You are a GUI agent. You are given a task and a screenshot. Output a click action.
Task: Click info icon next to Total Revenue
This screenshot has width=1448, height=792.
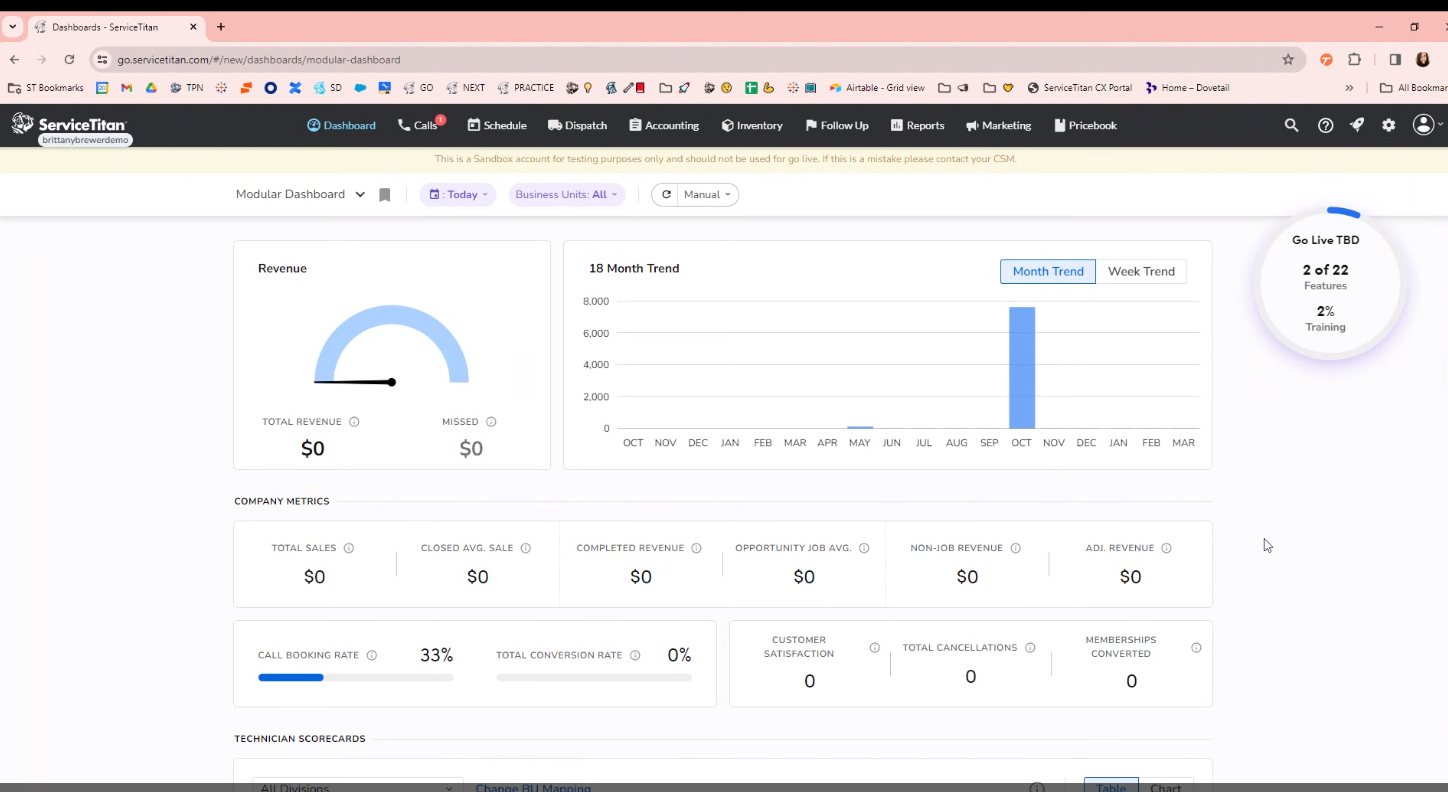tap(354, 422)
